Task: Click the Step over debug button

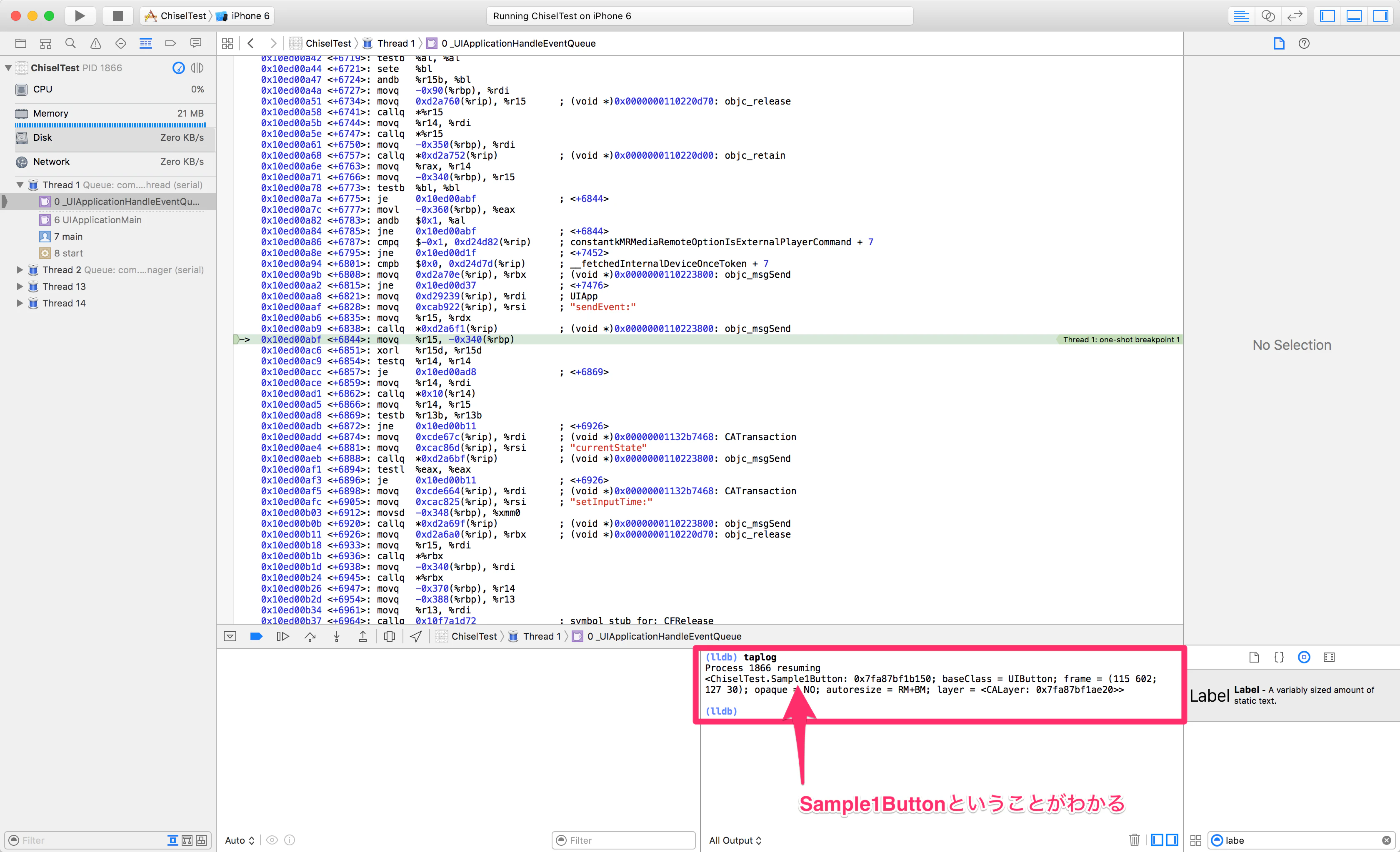Action: point(310,637)
